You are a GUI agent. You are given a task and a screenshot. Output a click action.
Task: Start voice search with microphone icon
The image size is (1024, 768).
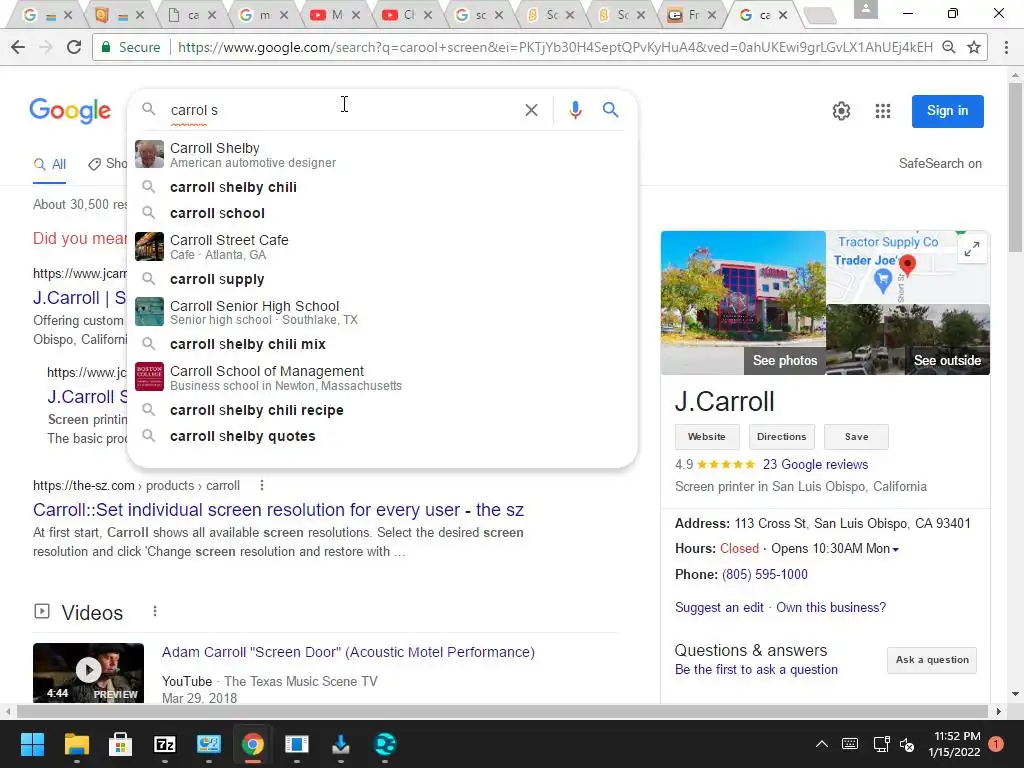pyautogui.click(x=575, y=110)
